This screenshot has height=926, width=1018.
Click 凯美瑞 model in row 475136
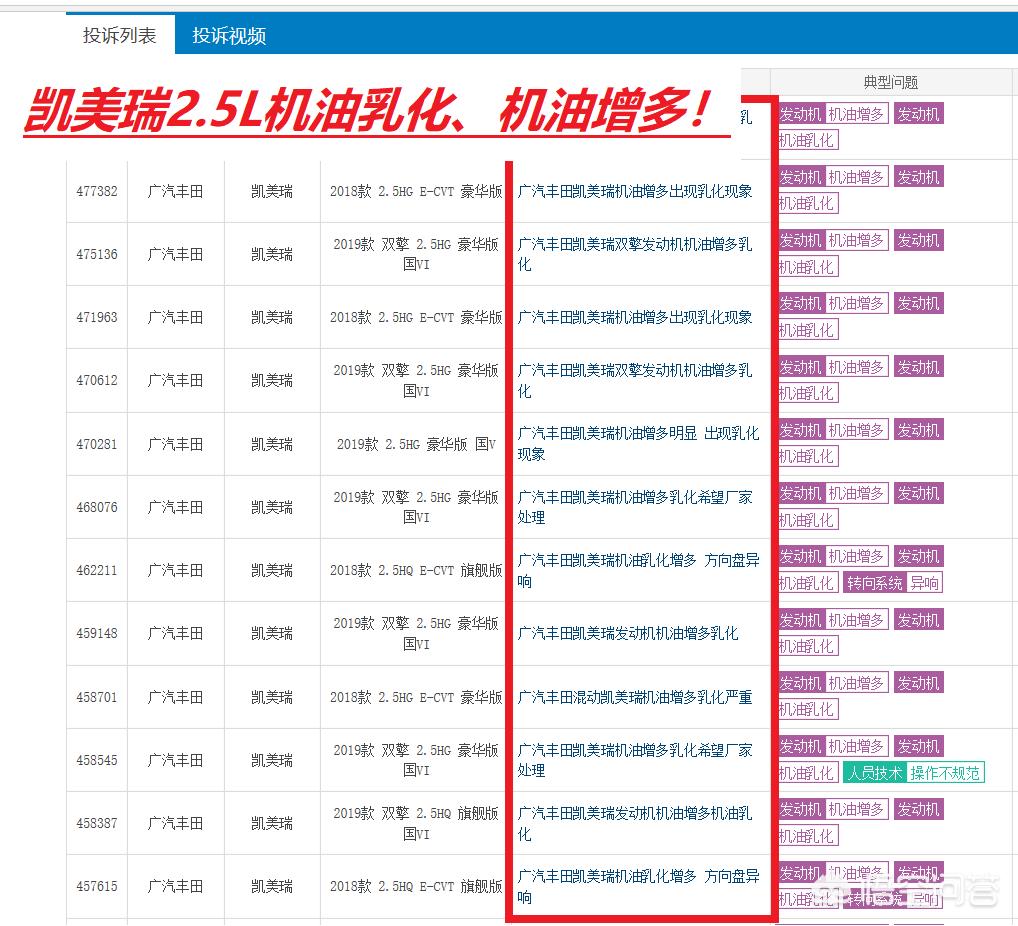click(272, 255)
